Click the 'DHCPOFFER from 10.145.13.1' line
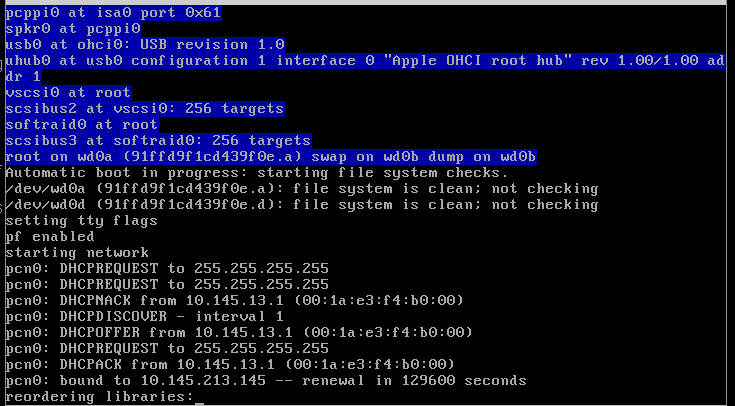Image resolution: width=735 pixels, height=406 pixels. click(239, 332)
